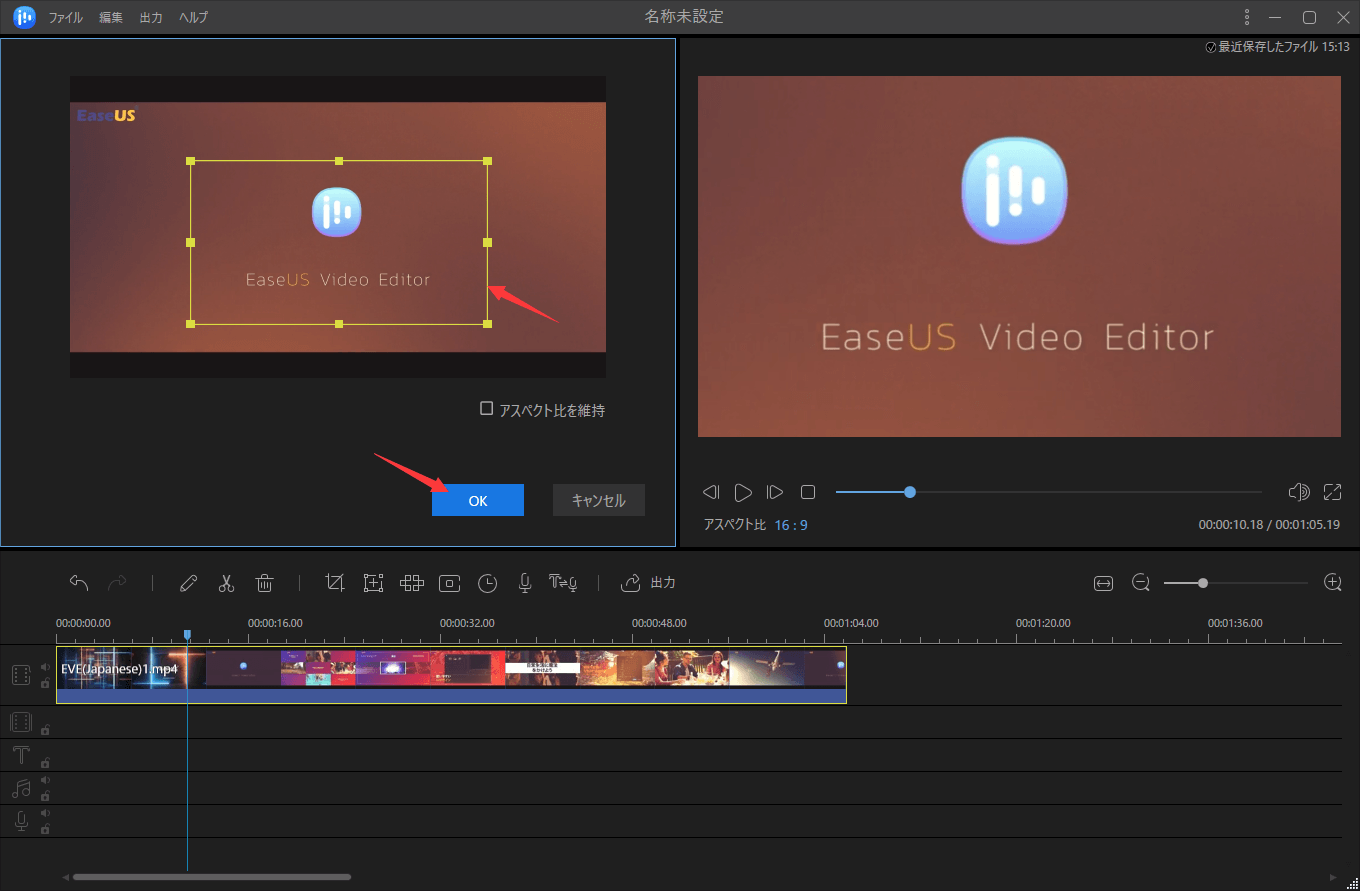Image resolution: width=1360 pixels, height=891 pixels.
Task: Open the ヘルプ menu
Action: coord(194,18)
